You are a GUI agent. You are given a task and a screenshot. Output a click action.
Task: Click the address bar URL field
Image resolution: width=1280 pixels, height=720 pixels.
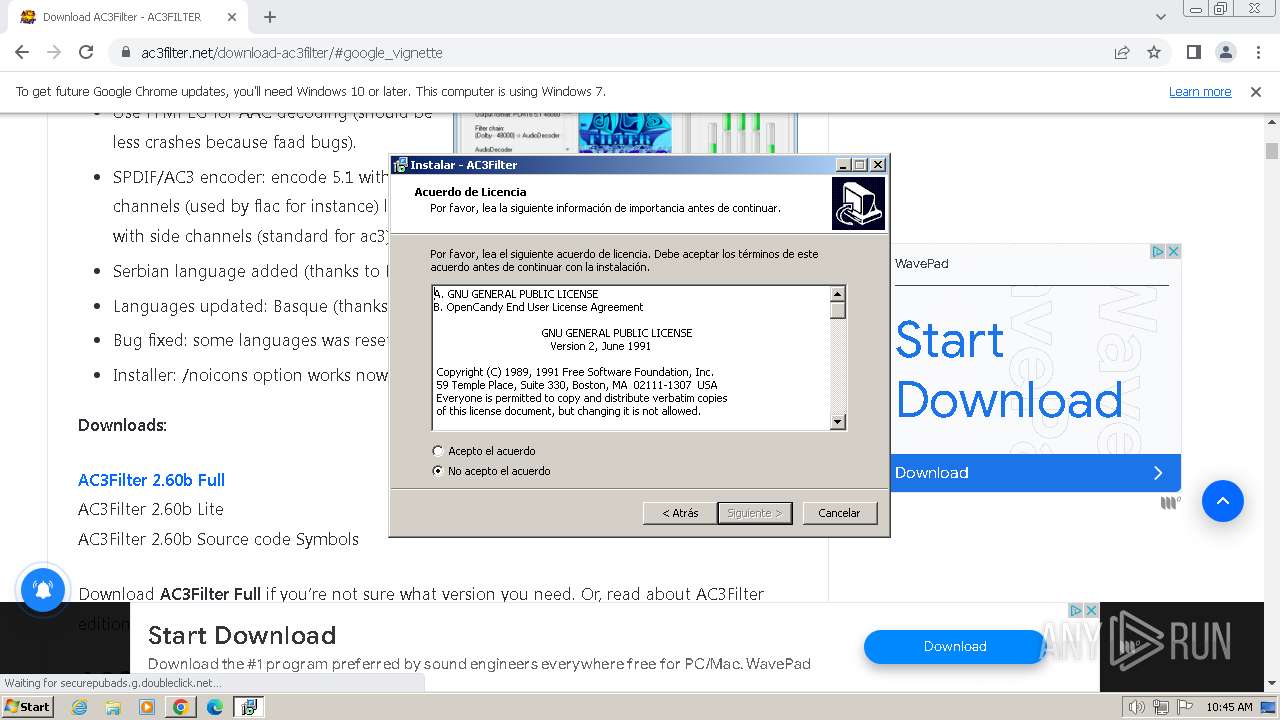point(610,53)
